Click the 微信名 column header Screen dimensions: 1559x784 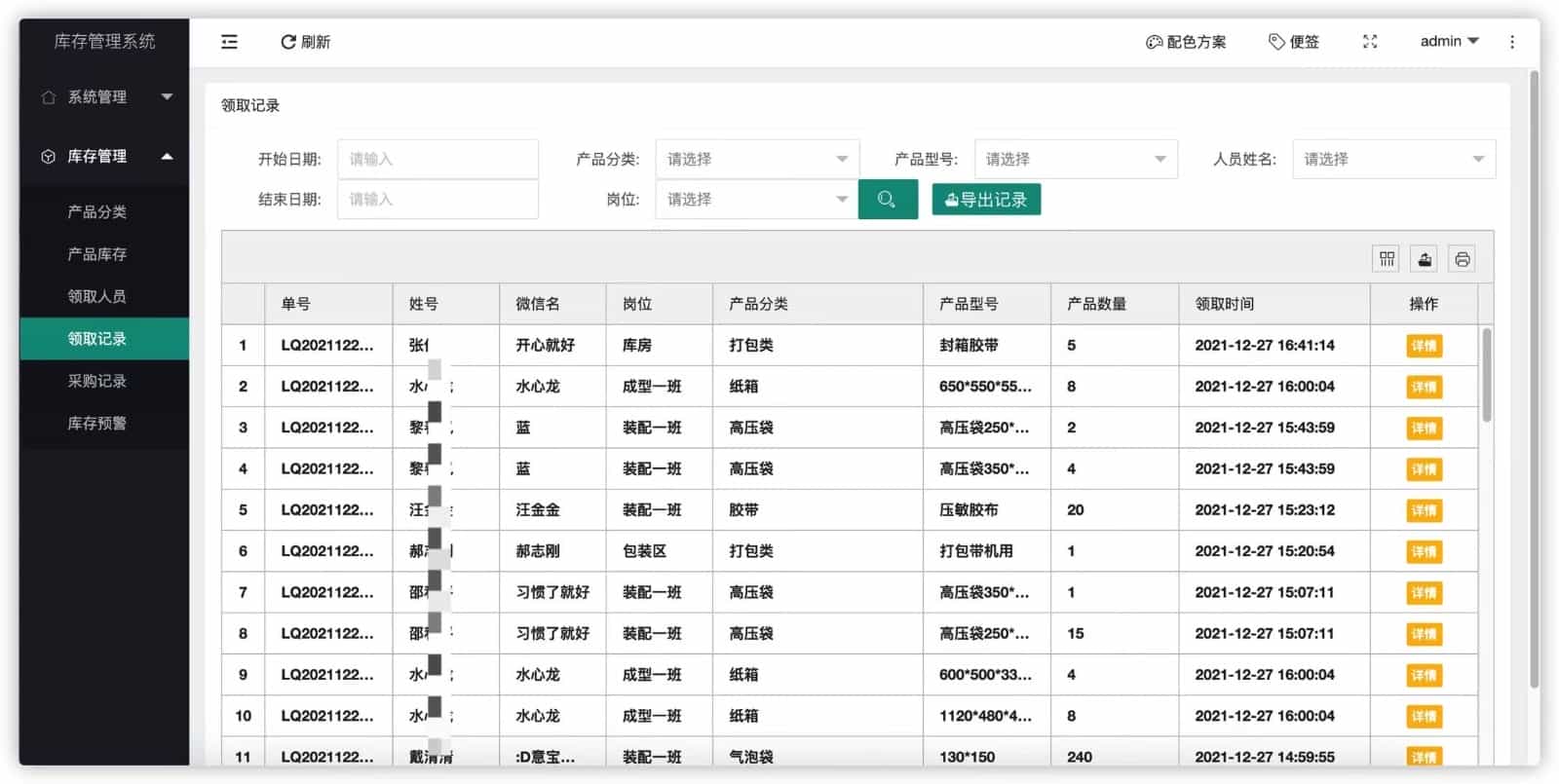[552, 304]
